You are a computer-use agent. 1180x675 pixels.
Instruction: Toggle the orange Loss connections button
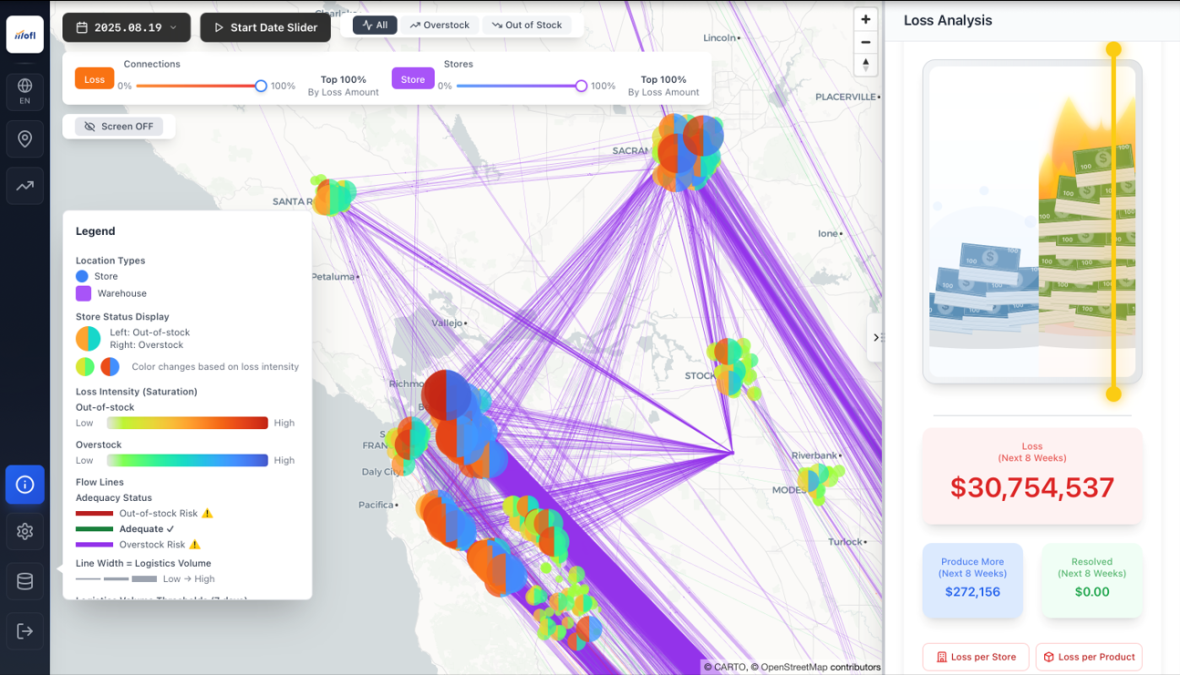pos(95,80)
